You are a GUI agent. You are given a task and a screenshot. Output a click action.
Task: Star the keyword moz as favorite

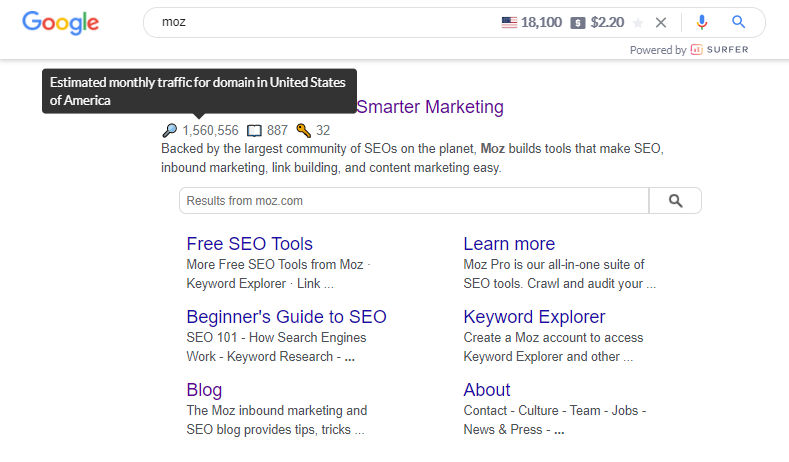(x=638, y=23)
